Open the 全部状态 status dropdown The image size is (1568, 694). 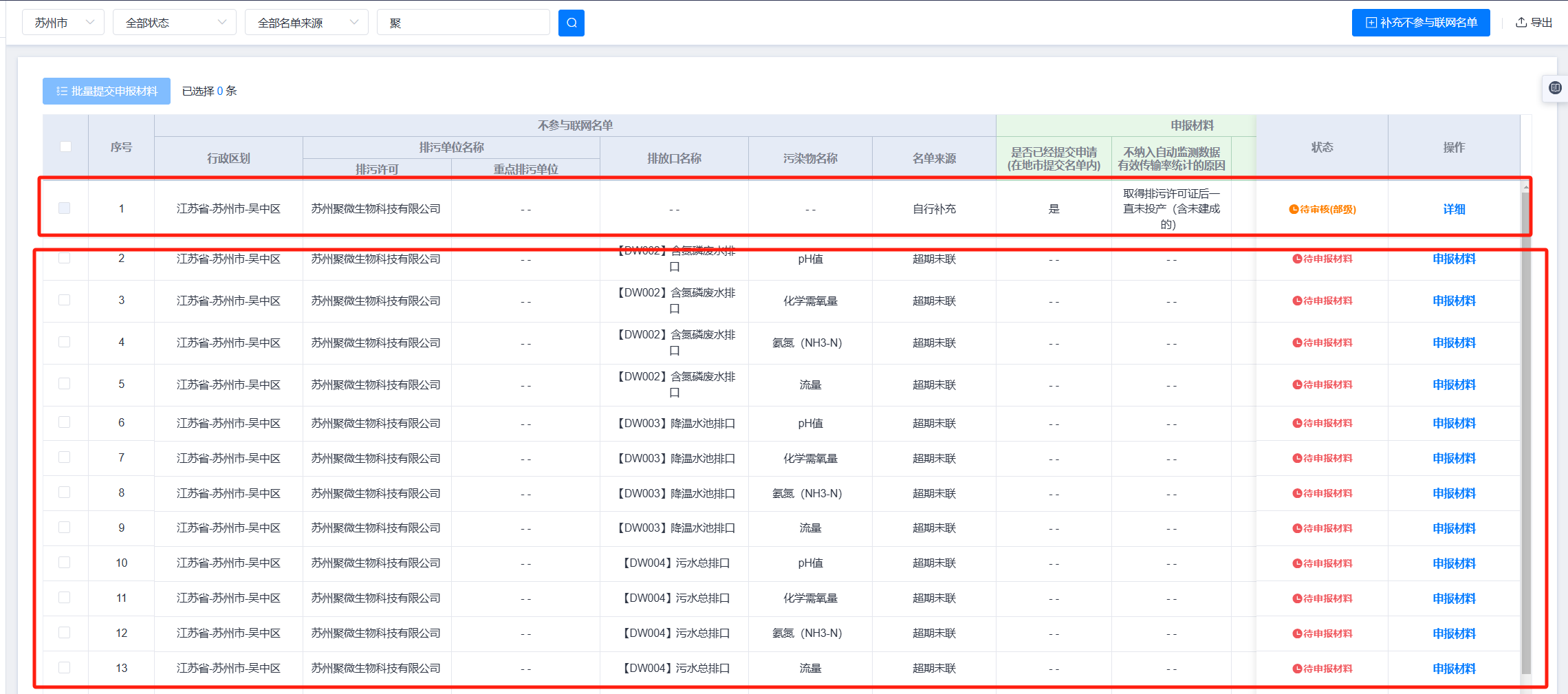pos(175,23)
